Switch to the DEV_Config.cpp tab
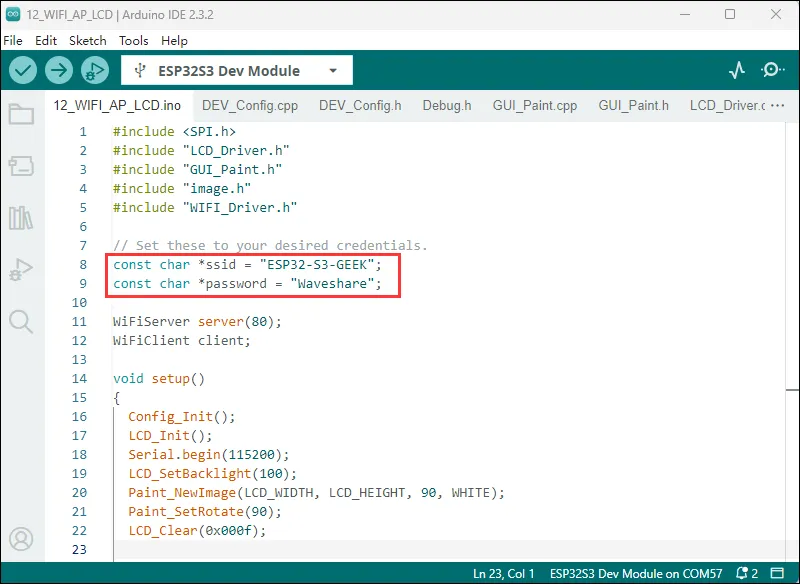The height and width of the screenshot is (584, 800). 249,105
